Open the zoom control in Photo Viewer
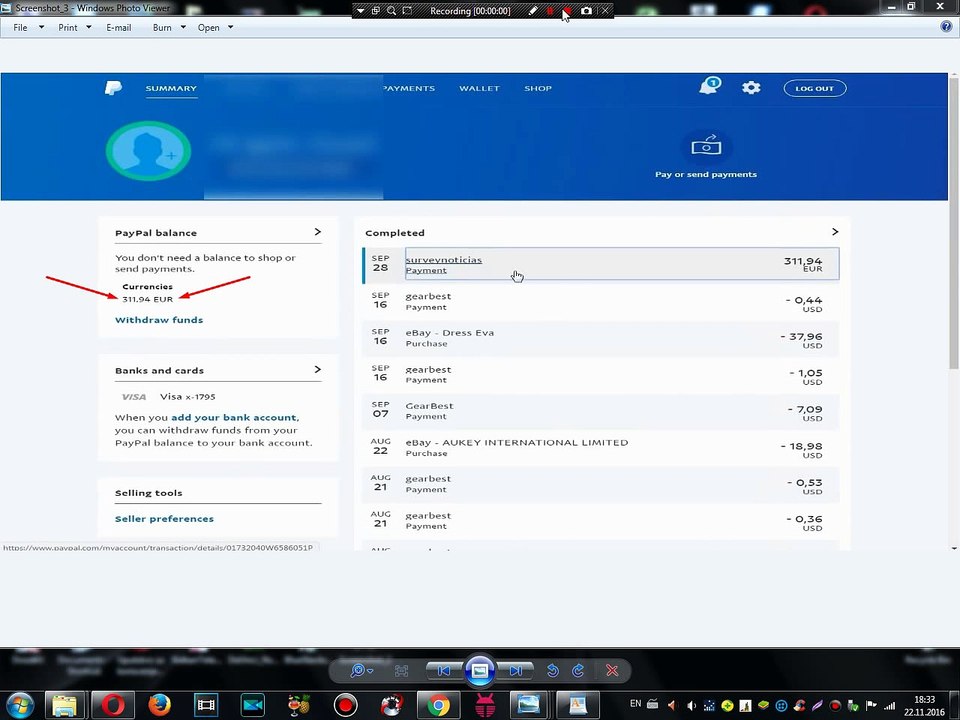The image size is (960, 720). pyautogui.click(x=361, y=671)
